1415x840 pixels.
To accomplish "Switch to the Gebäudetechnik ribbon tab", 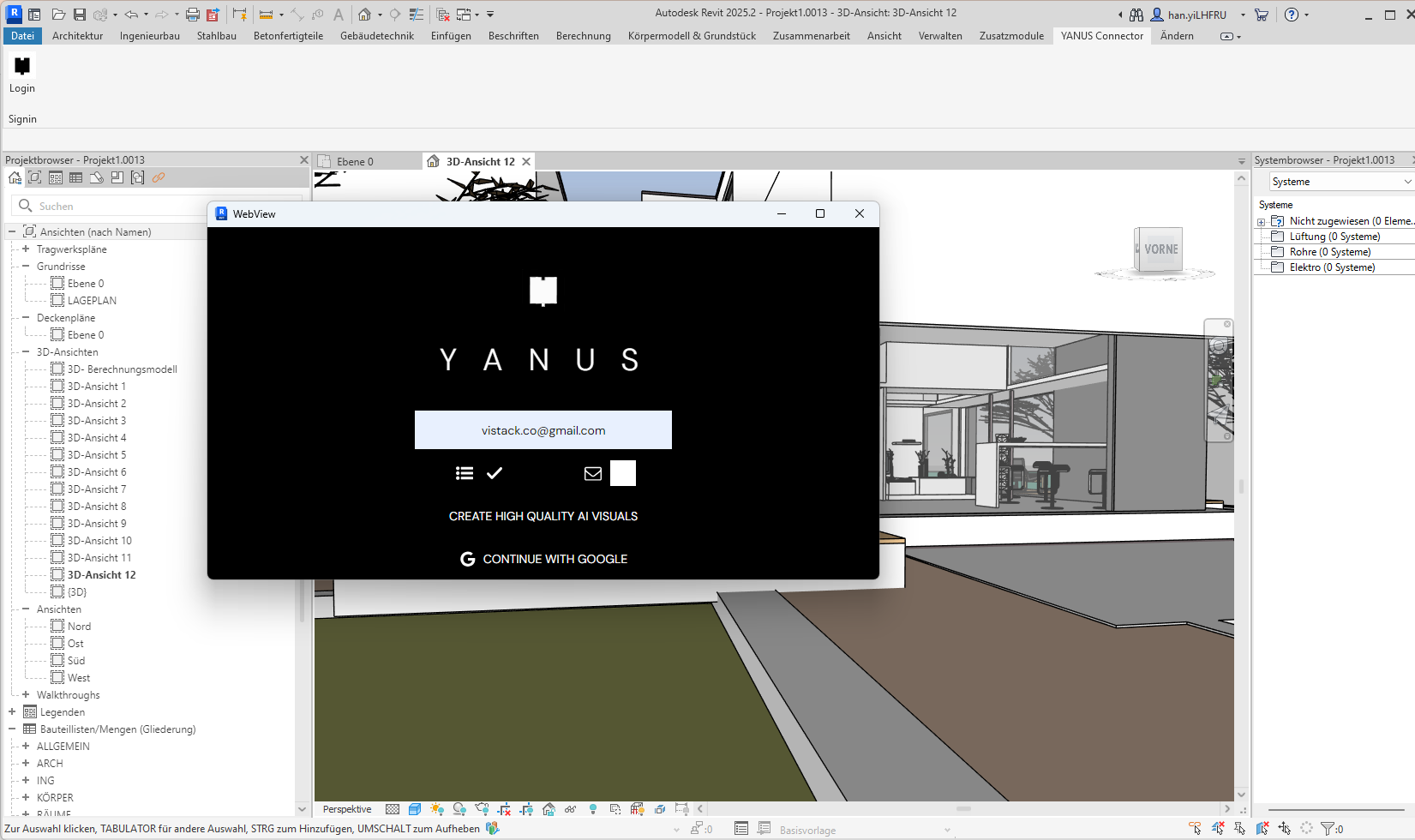I will (377, 36).
